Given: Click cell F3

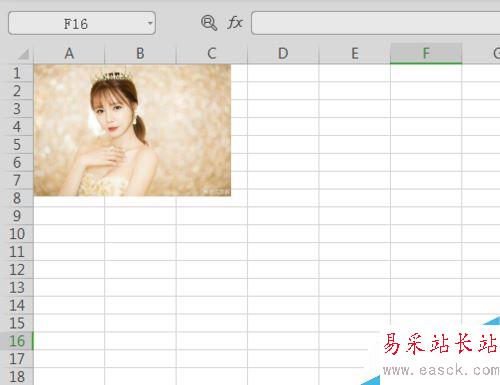Looking at the screenshot, I should (x=426, y=109).
